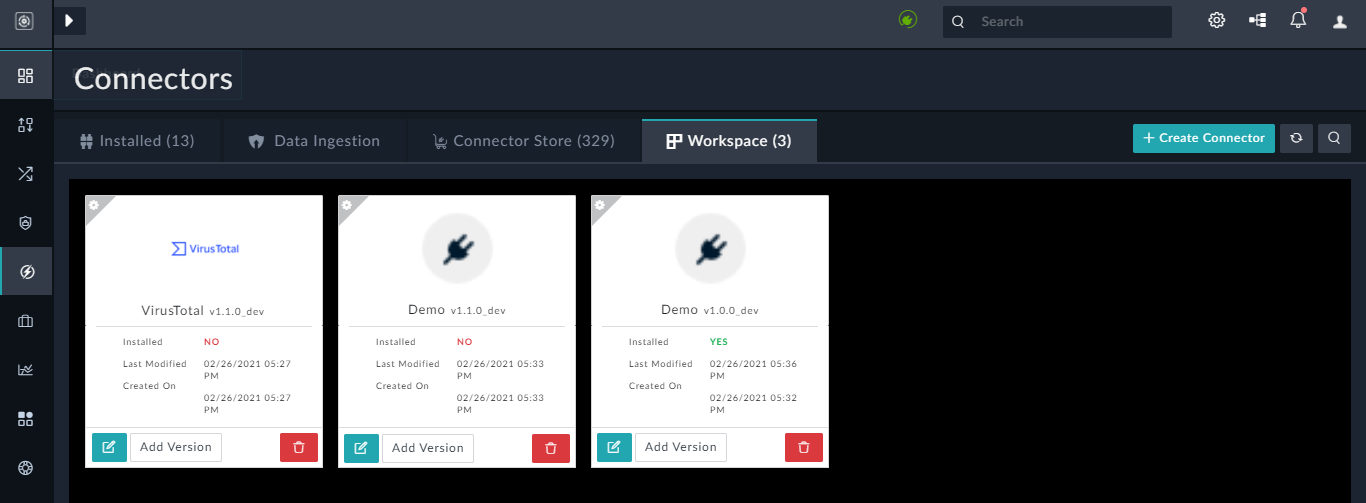The height and width of the screenshot is (503, 1366).
Task: Open the widgets grid icon in the sidebar
Action: (x=26, y=419)
